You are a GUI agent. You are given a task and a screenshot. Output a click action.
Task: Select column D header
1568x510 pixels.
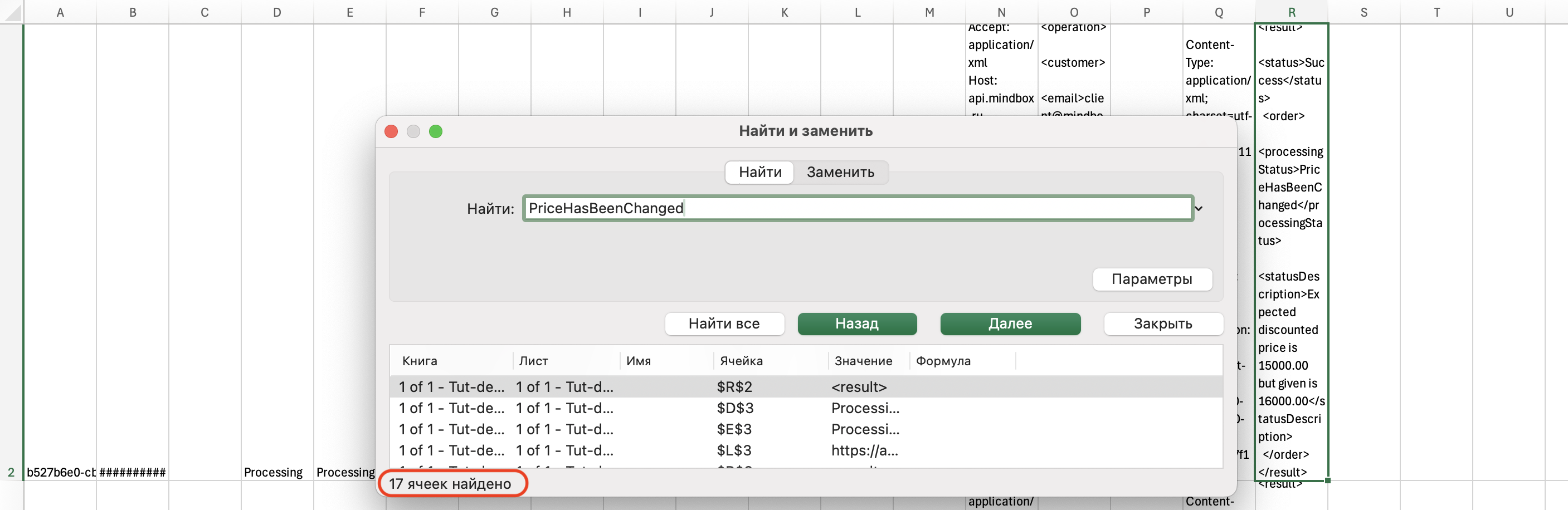click(277, 12)
